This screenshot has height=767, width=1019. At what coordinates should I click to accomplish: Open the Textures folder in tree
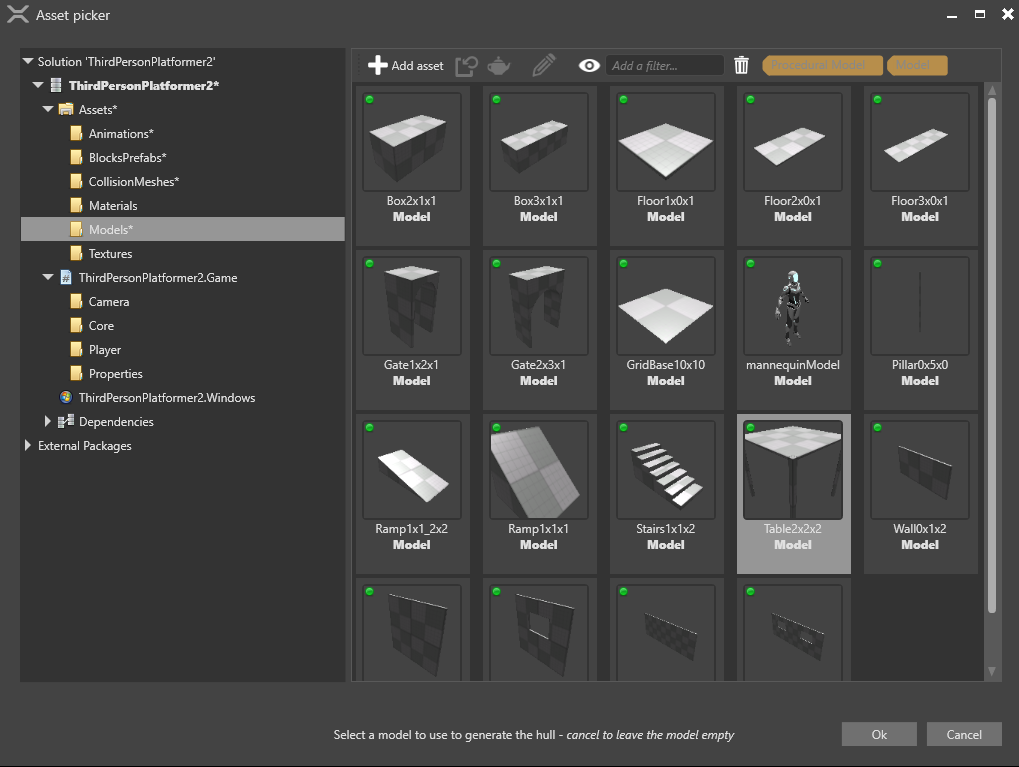click(x=110, y=254)
